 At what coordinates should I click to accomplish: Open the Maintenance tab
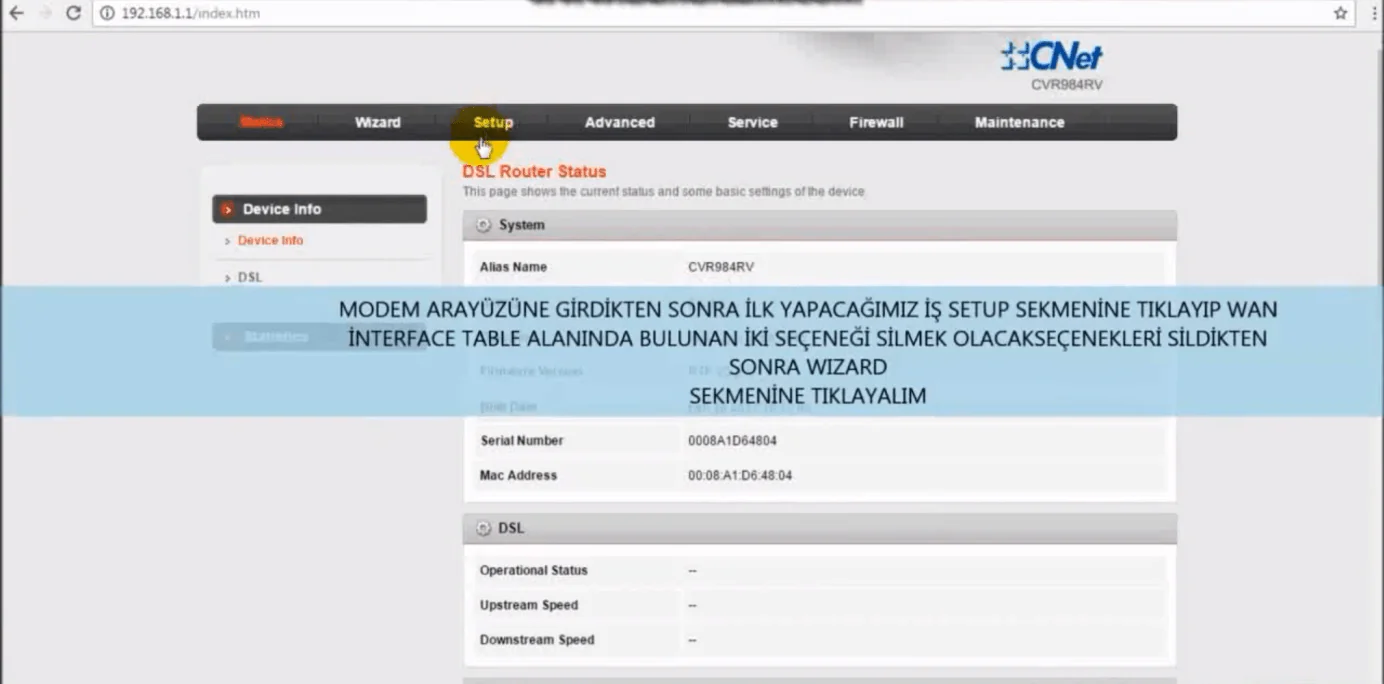(x=1019, y=122)
